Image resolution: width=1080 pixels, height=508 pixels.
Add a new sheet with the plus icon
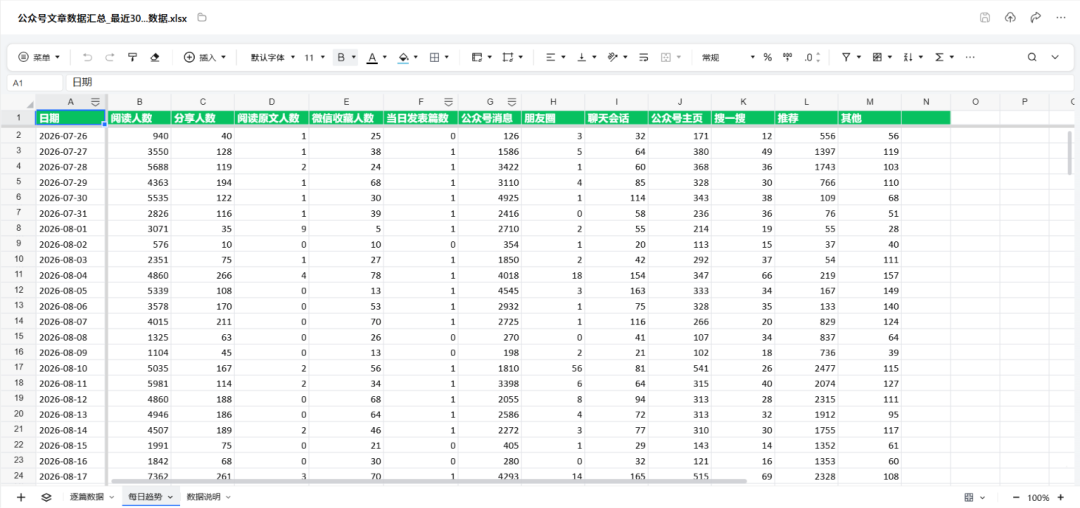pos(21,497)
